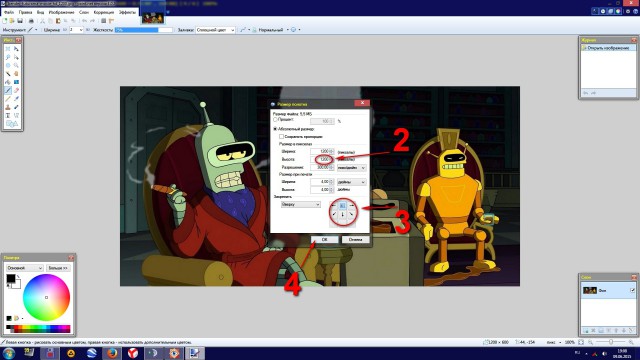This screenshot has width=640, height=360.
Task: Open the File menu
Action: coord(9,12)
